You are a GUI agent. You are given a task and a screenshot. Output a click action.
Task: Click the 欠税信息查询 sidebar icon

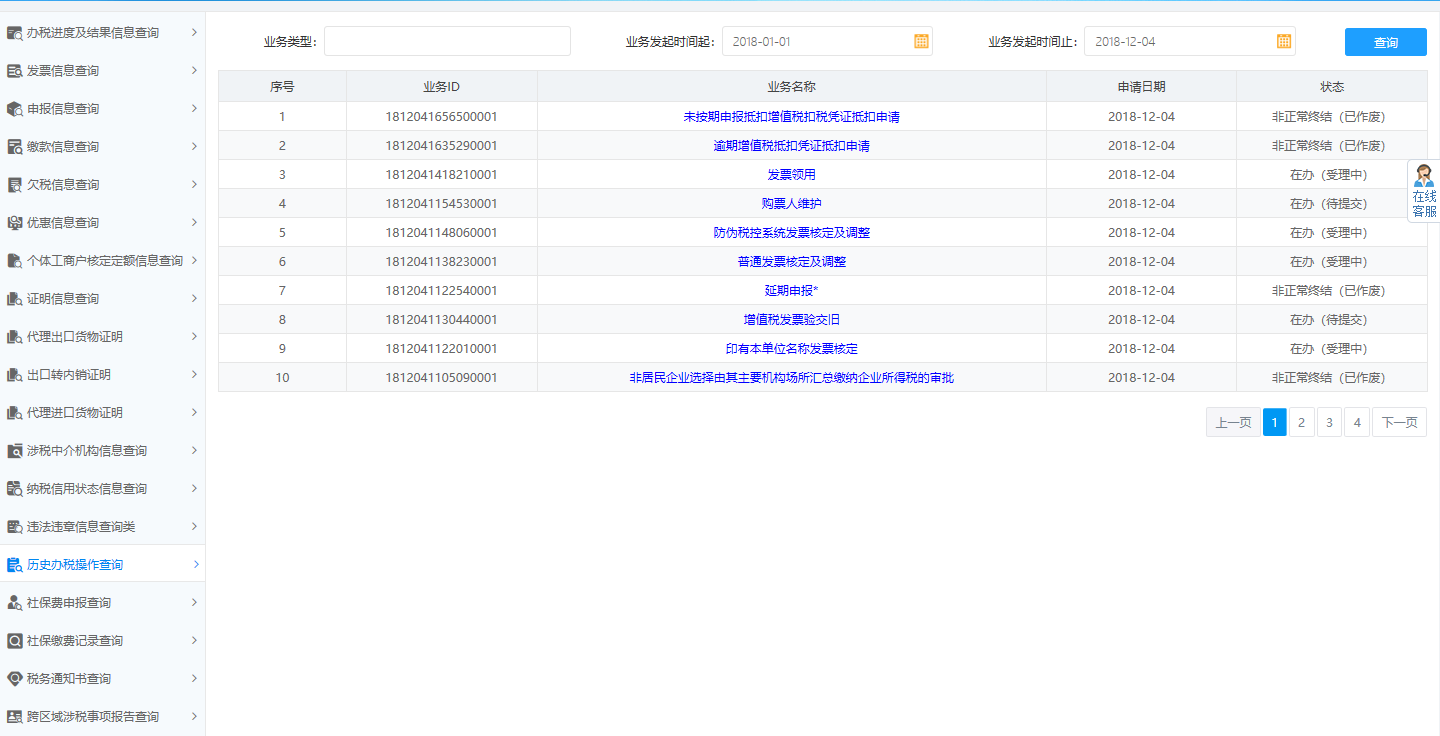tap(14, 184)
